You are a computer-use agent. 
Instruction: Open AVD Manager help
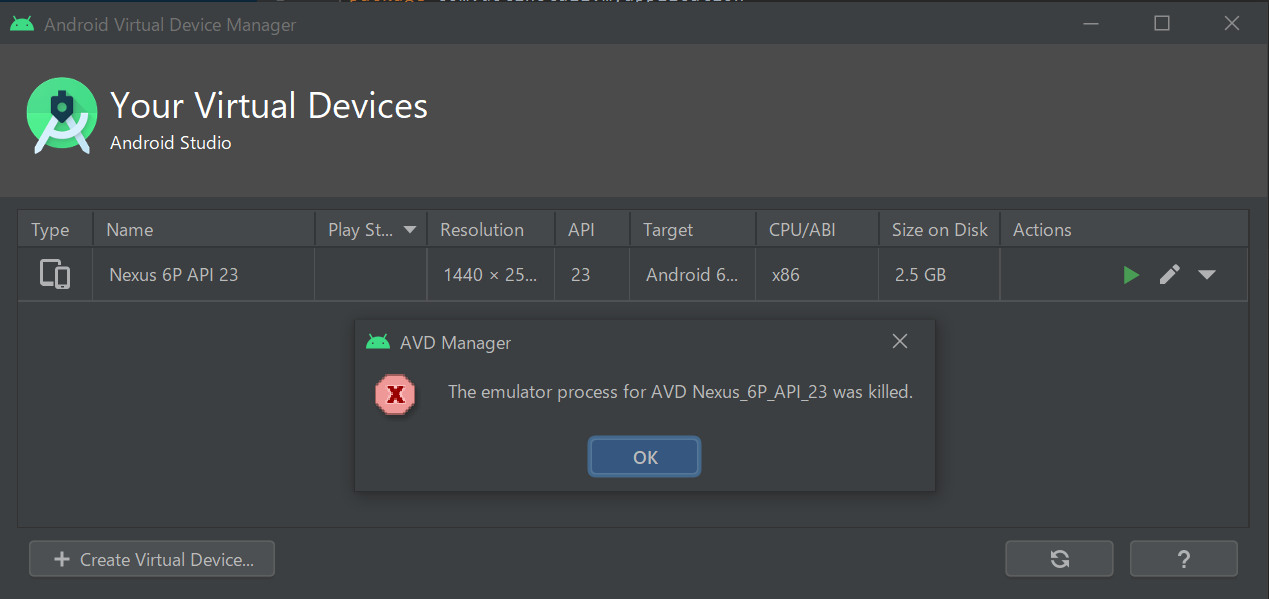pyautogui.click(x=1184, y=558)
